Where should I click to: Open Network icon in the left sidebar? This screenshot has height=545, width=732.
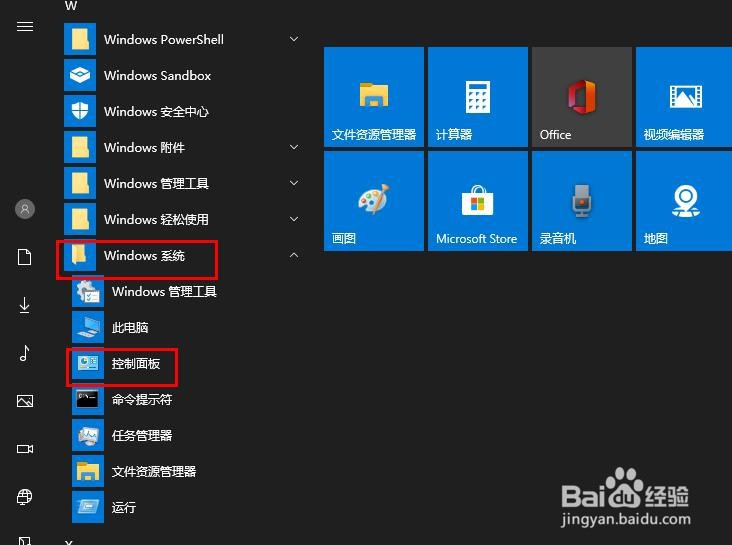(x=24, y=496)
